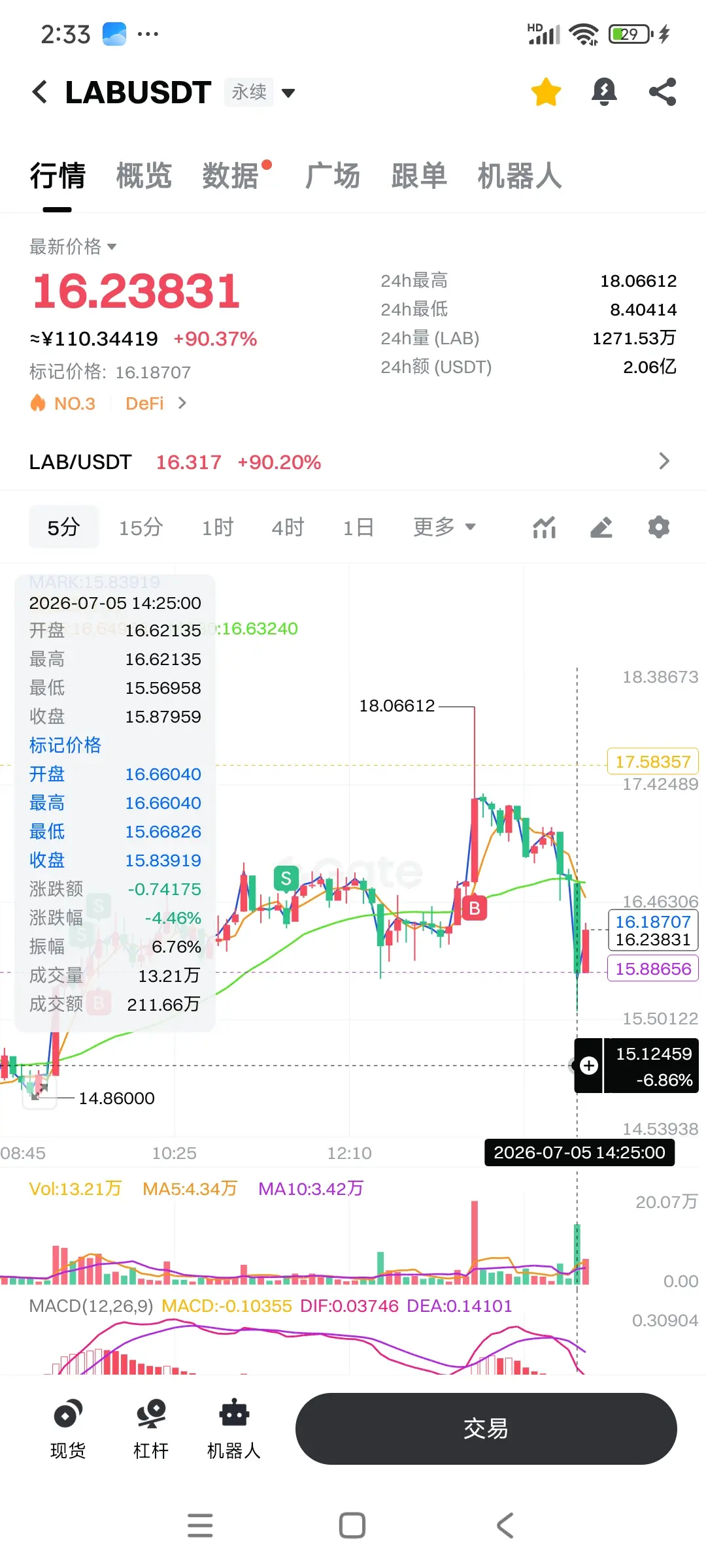
Task: Tap the DIF:0.03746 value
Action: (x=349, y=1306)
